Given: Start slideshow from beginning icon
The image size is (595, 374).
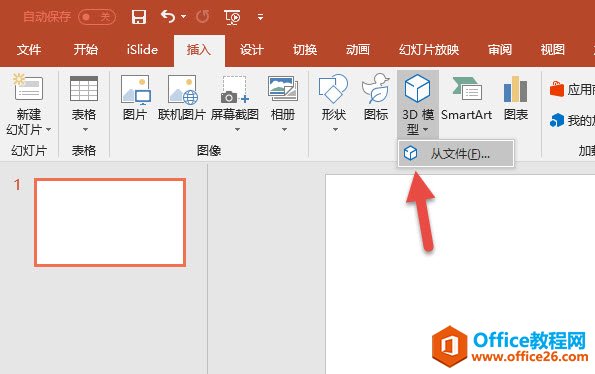Looking at the screenshot, I should [x=232, y=17].
